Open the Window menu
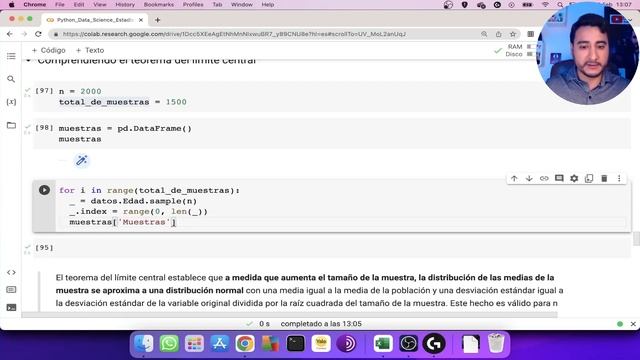 point(242,4)
